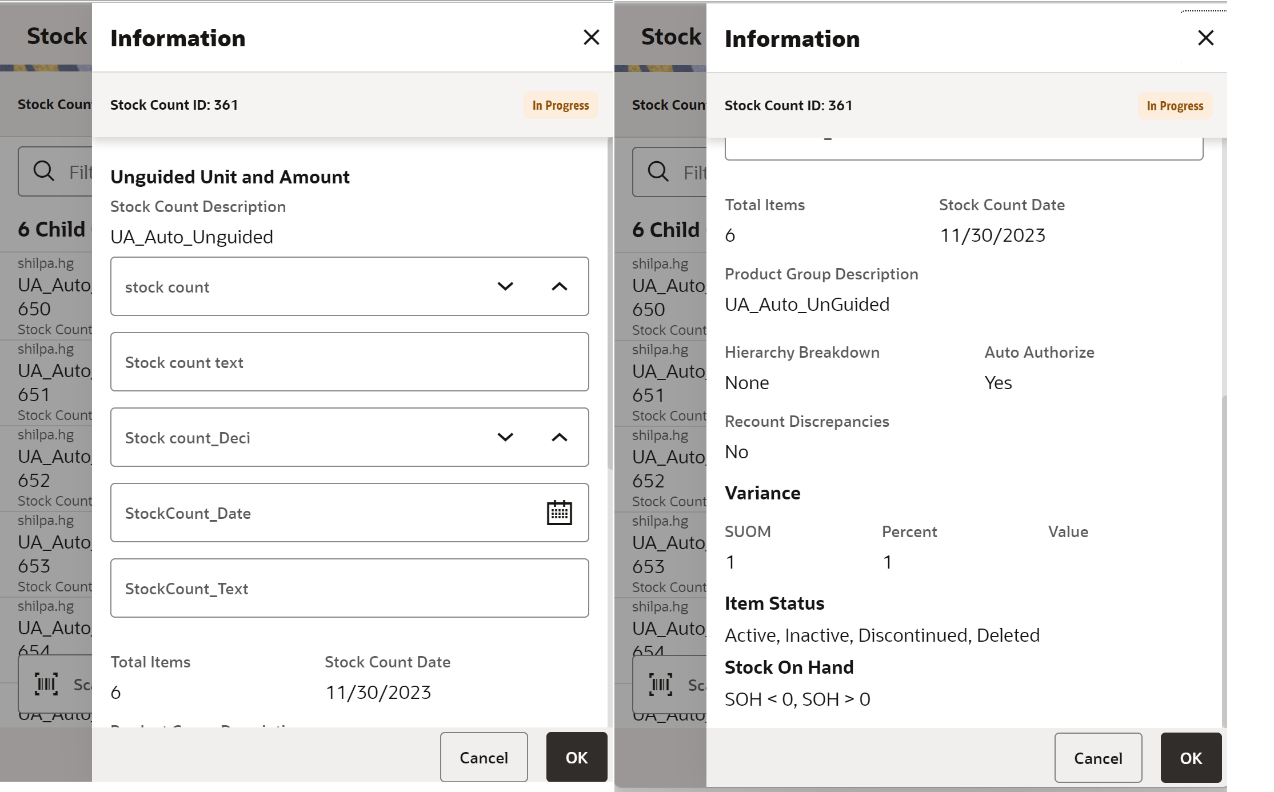
Task: Click the Stock count text input field
Action: [x=349, y=362]
